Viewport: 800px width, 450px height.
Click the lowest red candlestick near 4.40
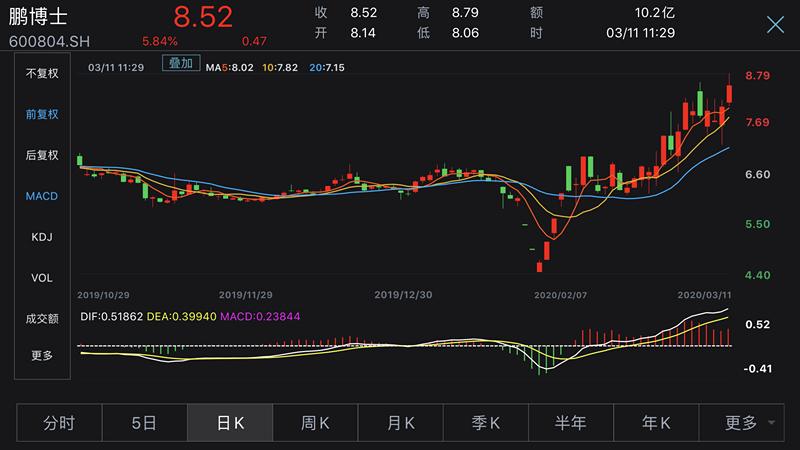click(x=539, y=266)
